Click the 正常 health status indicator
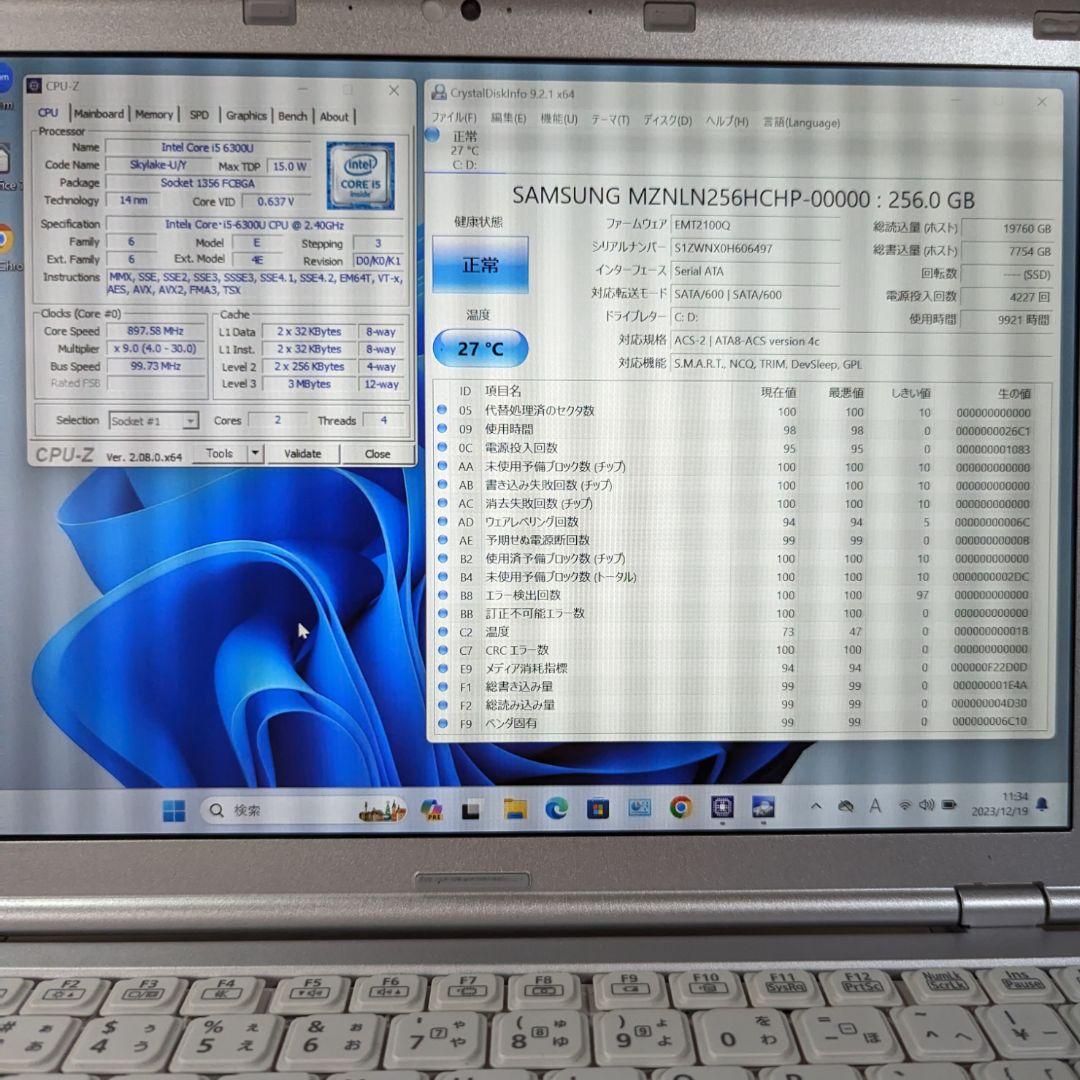The image size is (1080, 1080). [x=480, y=263]
